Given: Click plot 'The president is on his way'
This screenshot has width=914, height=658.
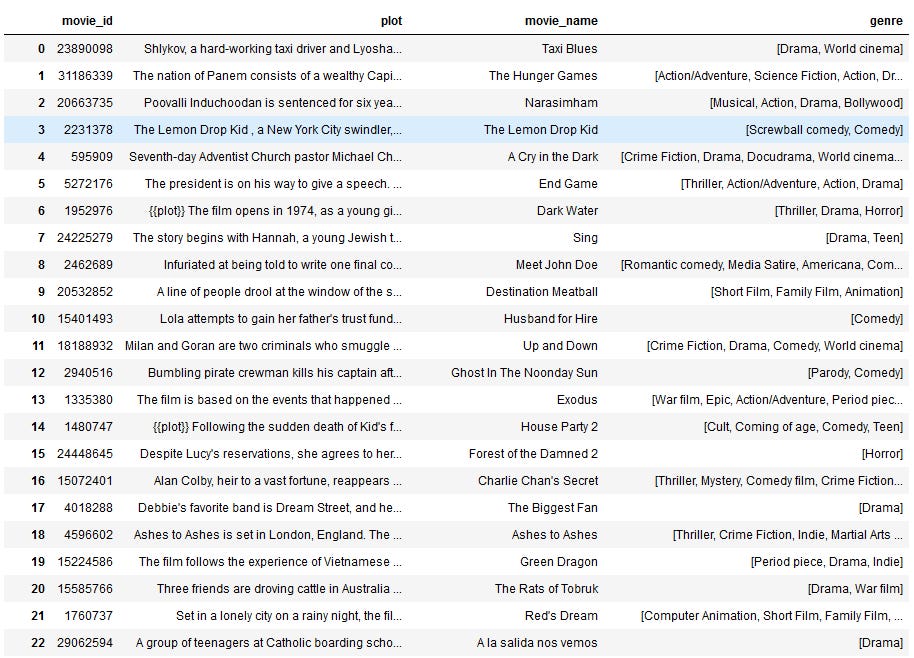Looking at the screenshot, I should 273,184.
